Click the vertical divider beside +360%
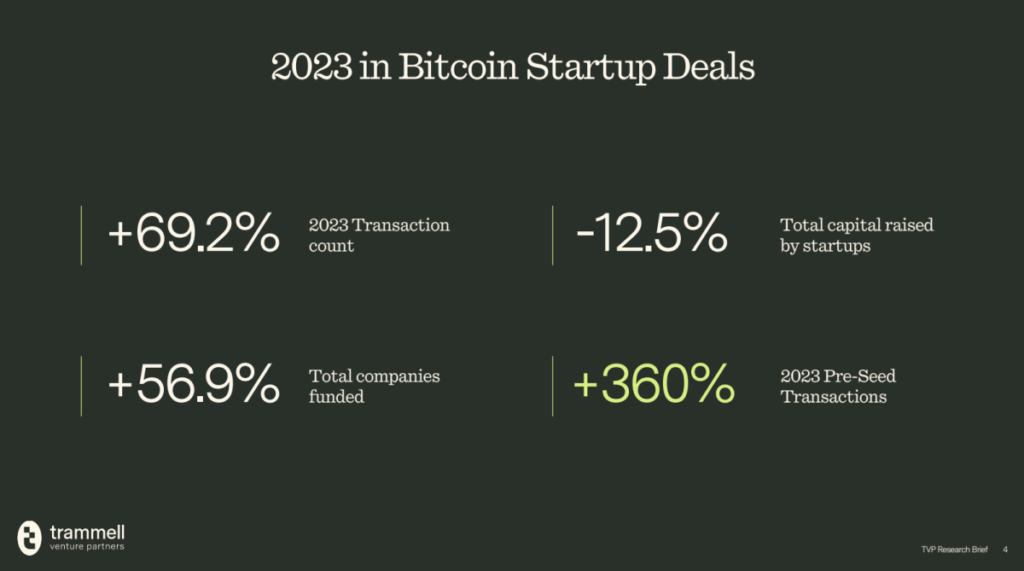The image size is (1024, 571). [x=552, y=386]
